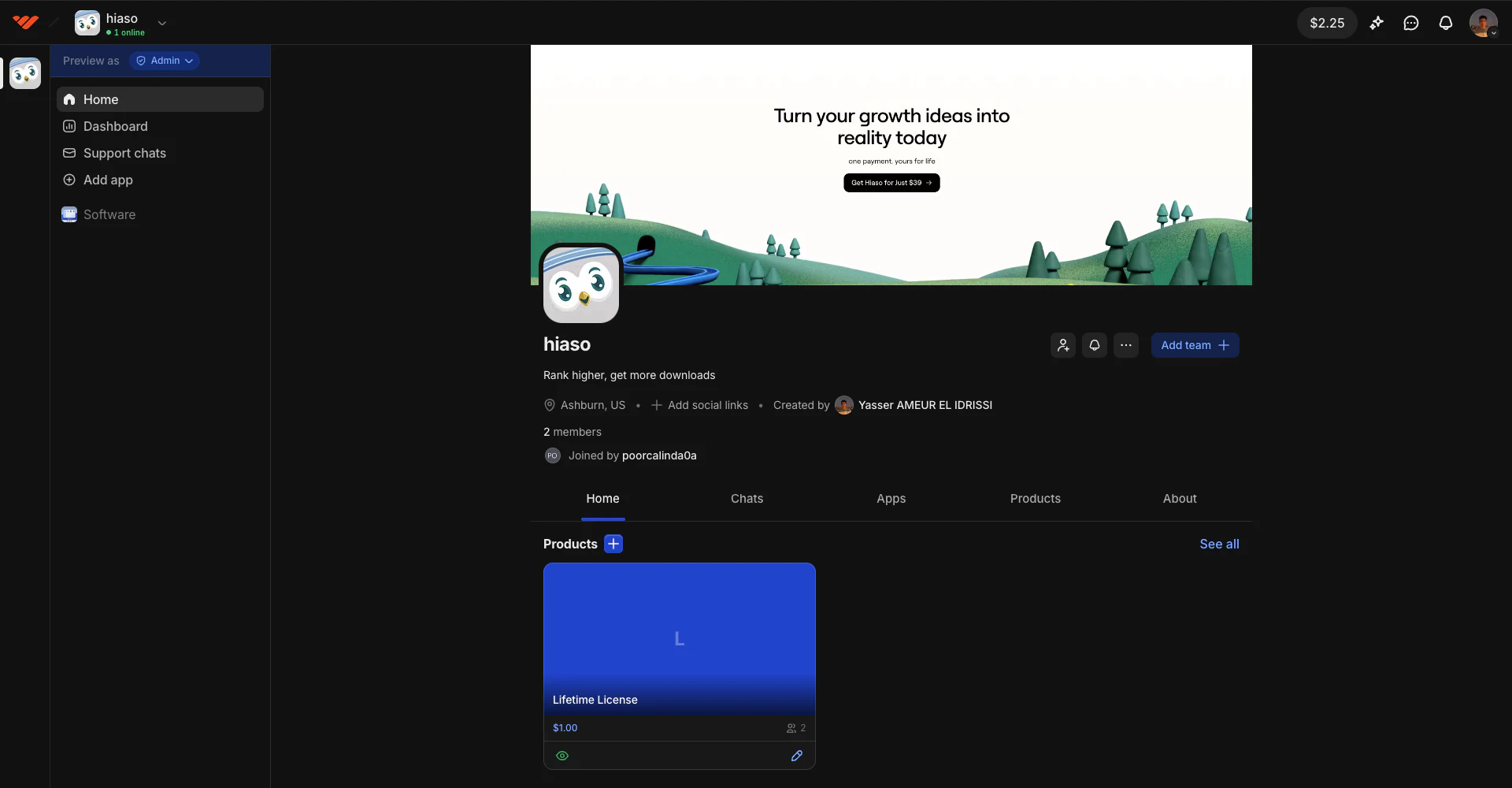
Task: Open the Software app in sidebar
Action: click(x=160, y=214)
